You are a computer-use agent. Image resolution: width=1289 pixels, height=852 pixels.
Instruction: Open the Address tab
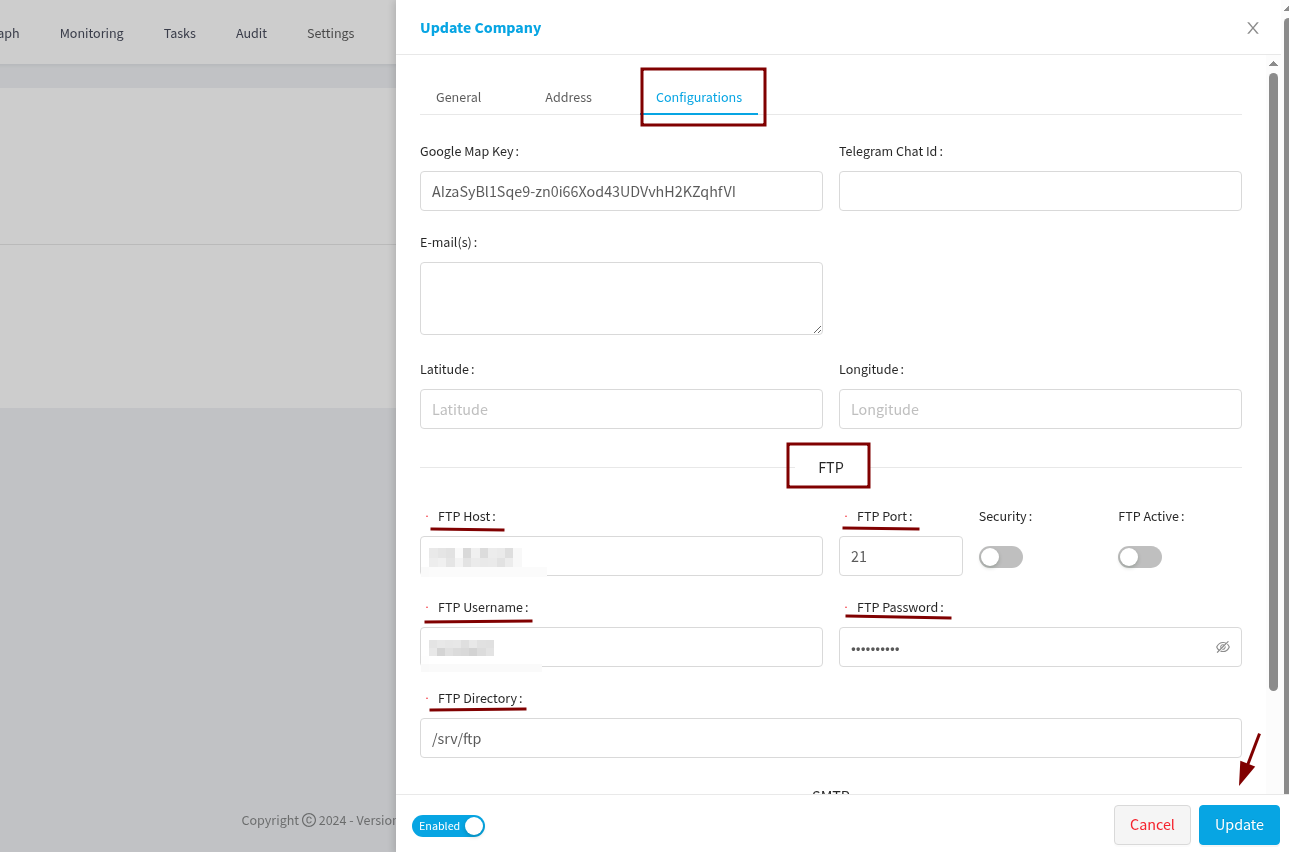point(568,97)
